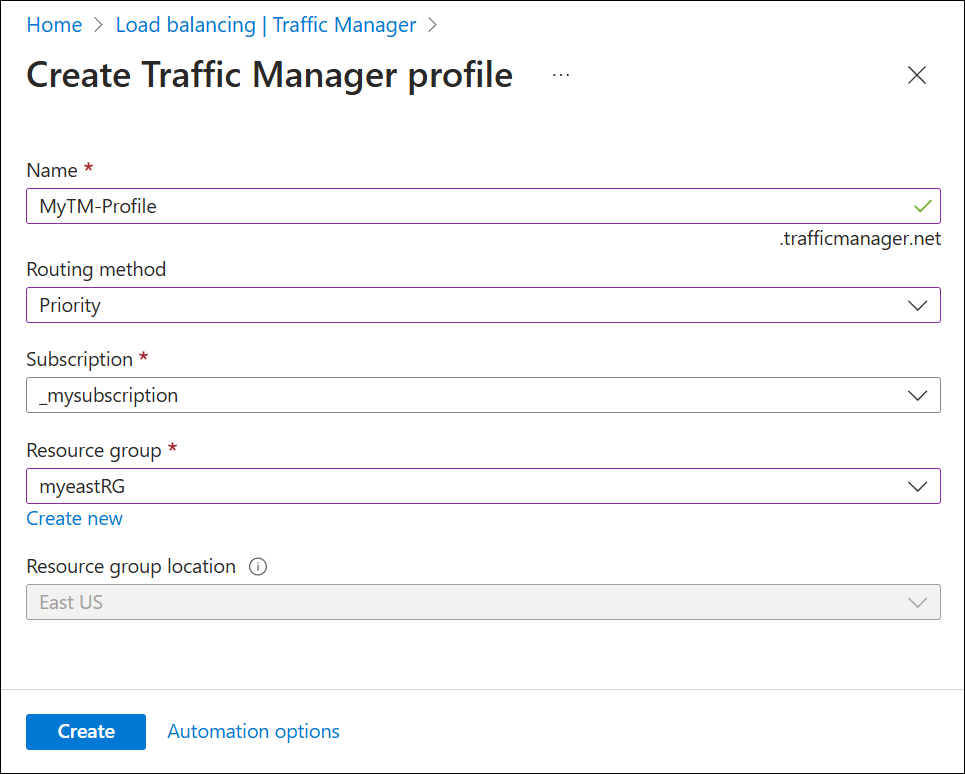Close the Create Traffic Manager profile pane

point(917,74)
